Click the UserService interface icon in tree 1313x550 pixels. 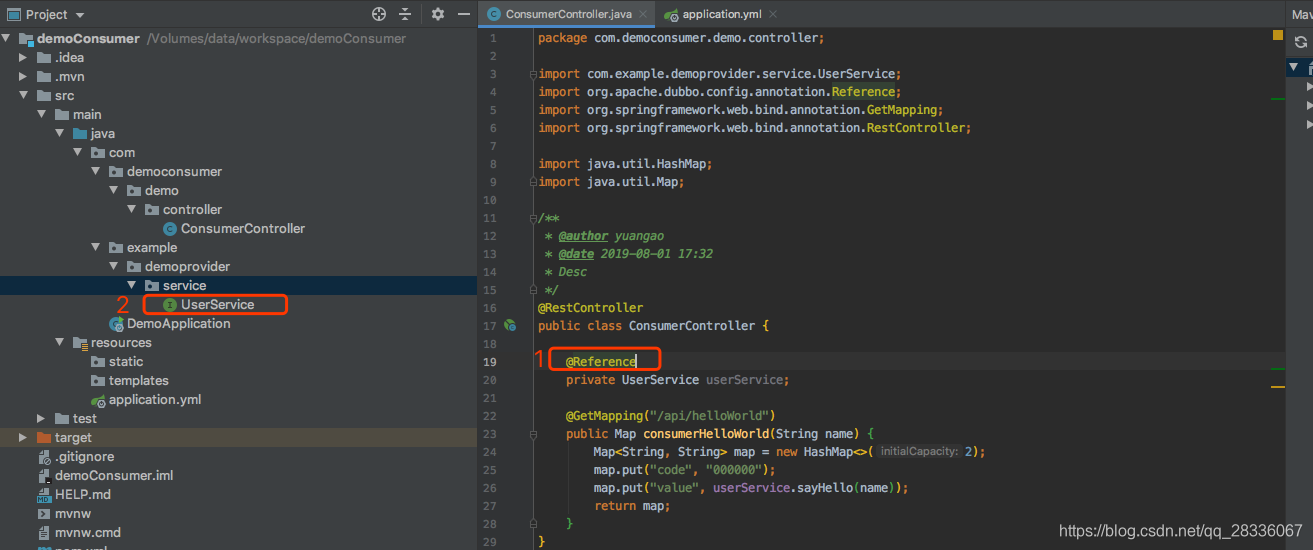tap(170, 305)
